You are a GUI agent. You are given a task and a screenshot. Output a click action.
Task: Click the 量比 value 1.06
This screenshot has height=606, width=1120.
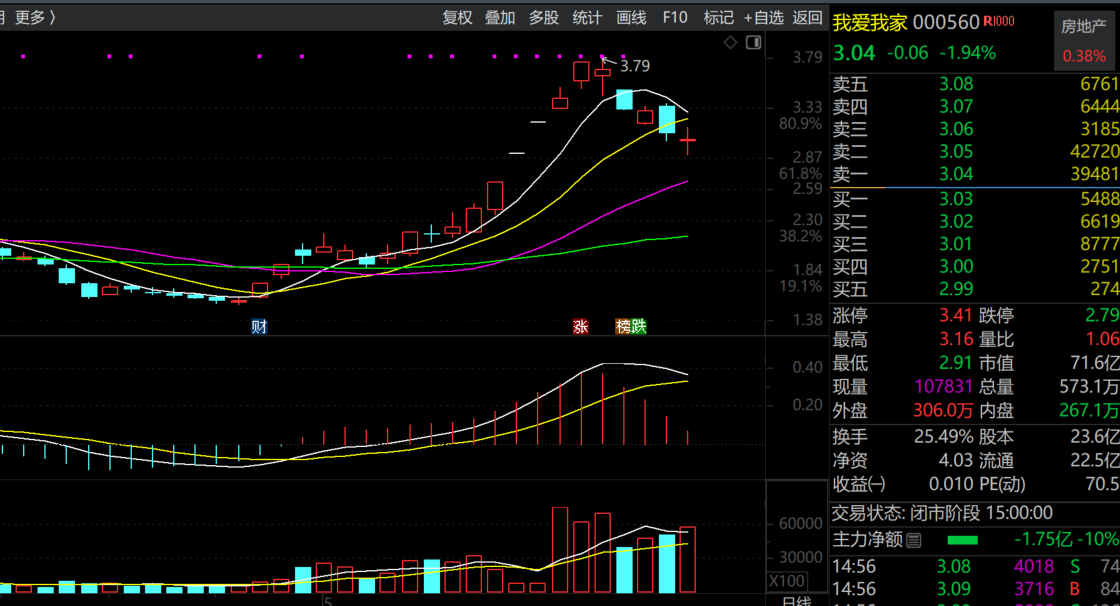pos(1102,339)
